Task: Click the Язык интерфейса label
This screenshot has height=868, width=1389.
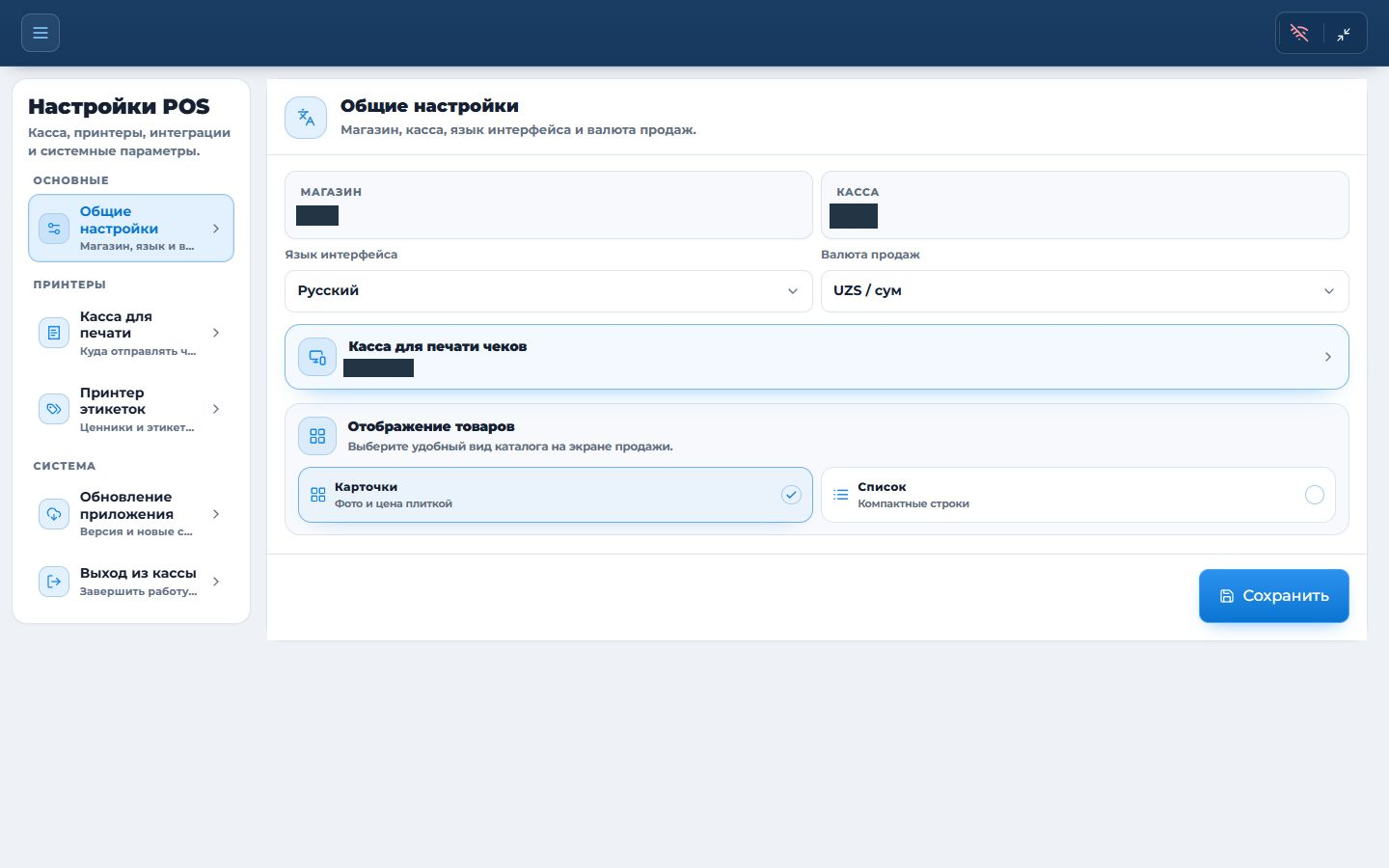Action: [341, 255]
